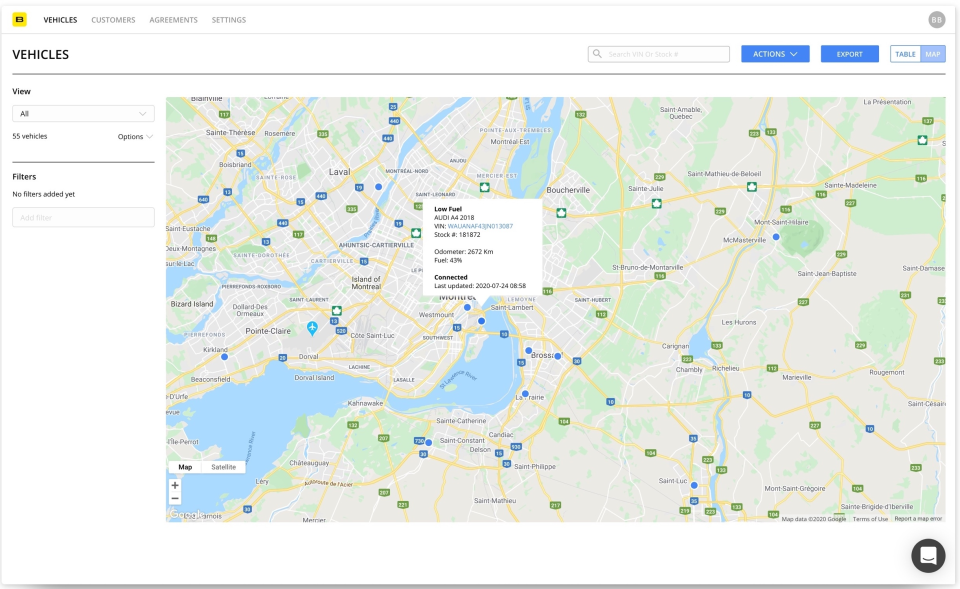960x589 pixels.
Task: Select the Map type button
Action: (x=185, y=467)
